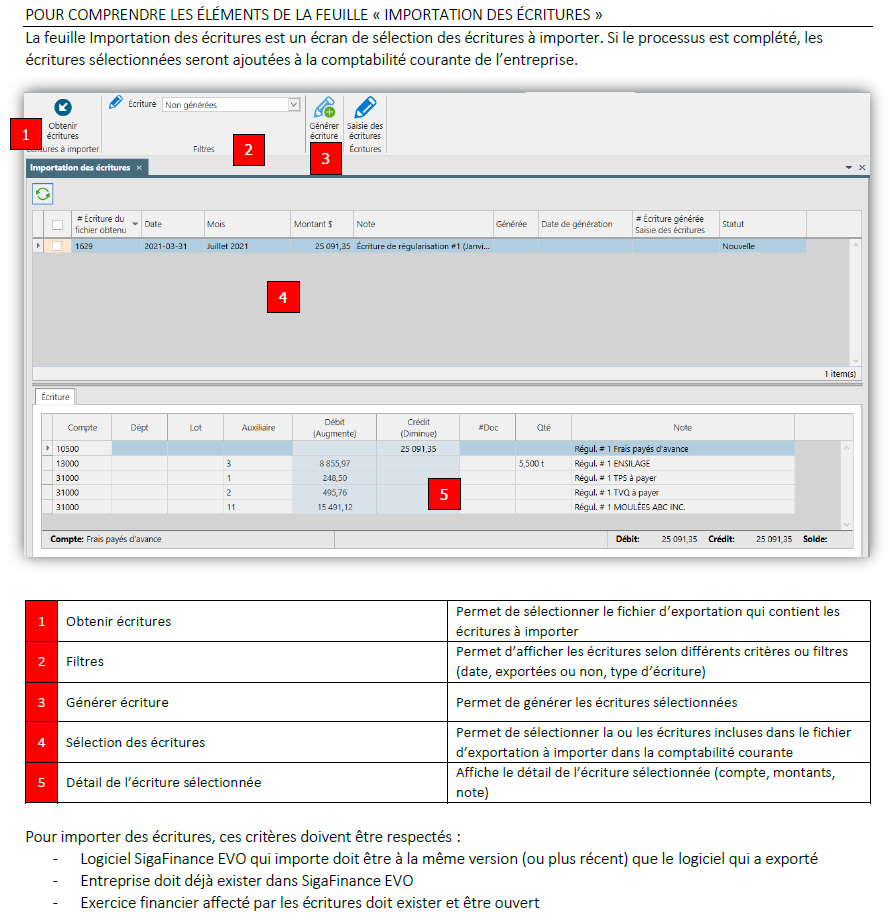Select the Écriture detail tab
Viewport: 894px width, 924px height.
pyautogui.click(x=55, y=397)
